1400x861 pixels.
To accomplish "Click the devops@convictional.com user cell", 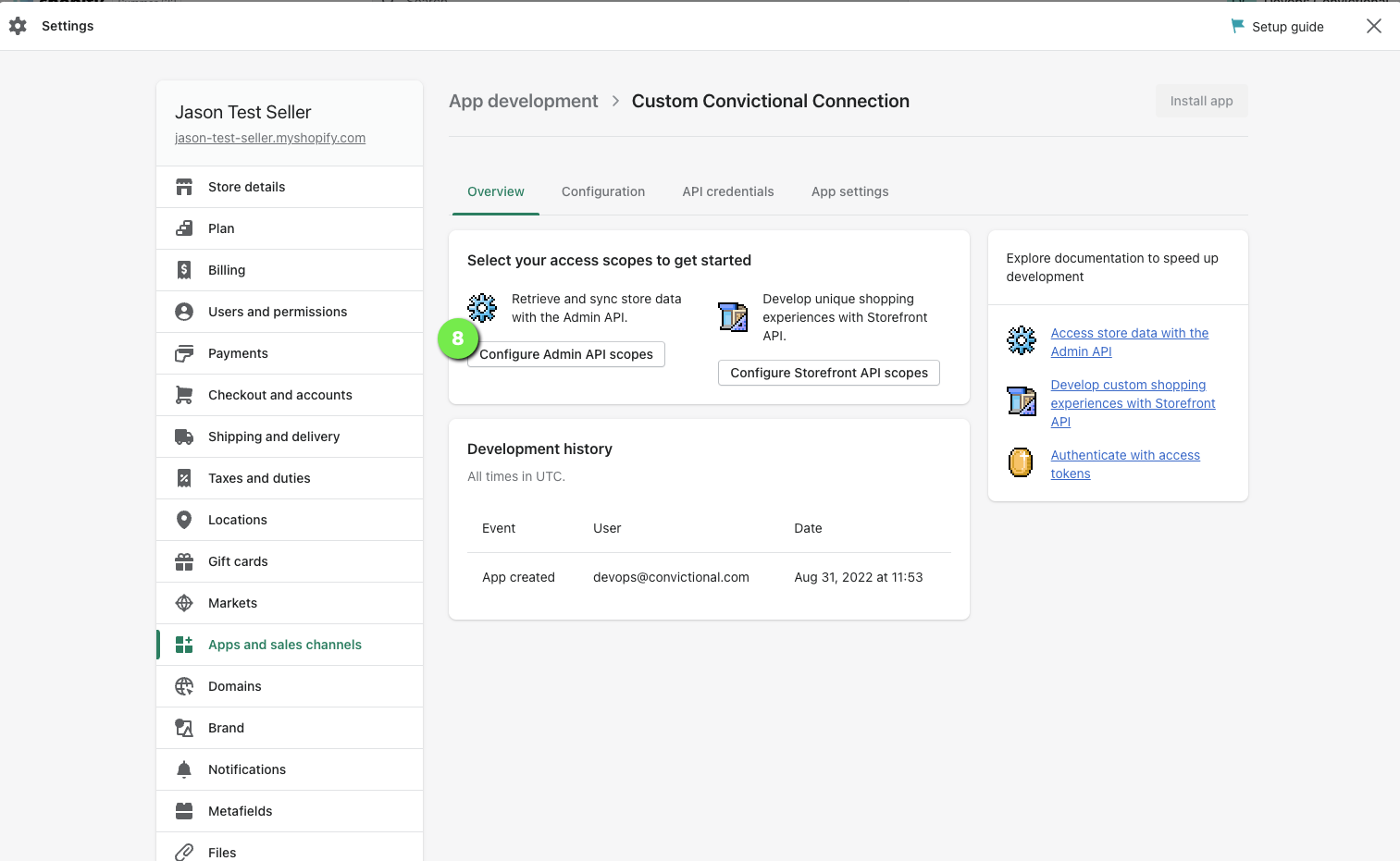I will pos(671,577).
